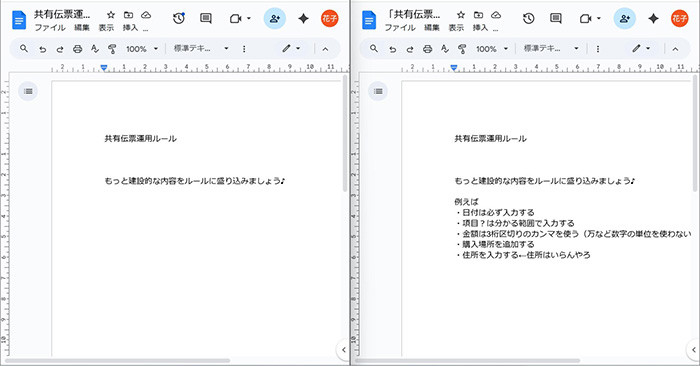Select paint format tool in right window

[462, 49]
